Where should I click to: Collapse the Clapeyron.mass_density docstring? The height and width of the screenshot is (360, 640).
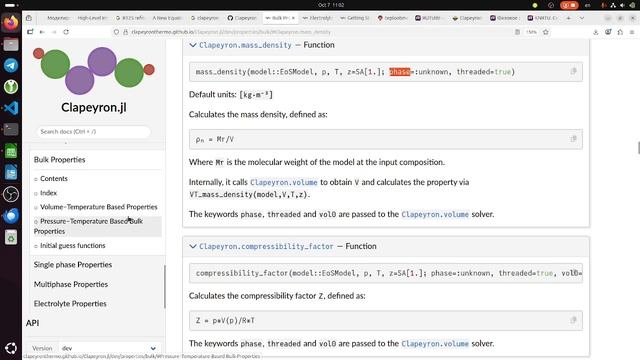tap(193, 45)
